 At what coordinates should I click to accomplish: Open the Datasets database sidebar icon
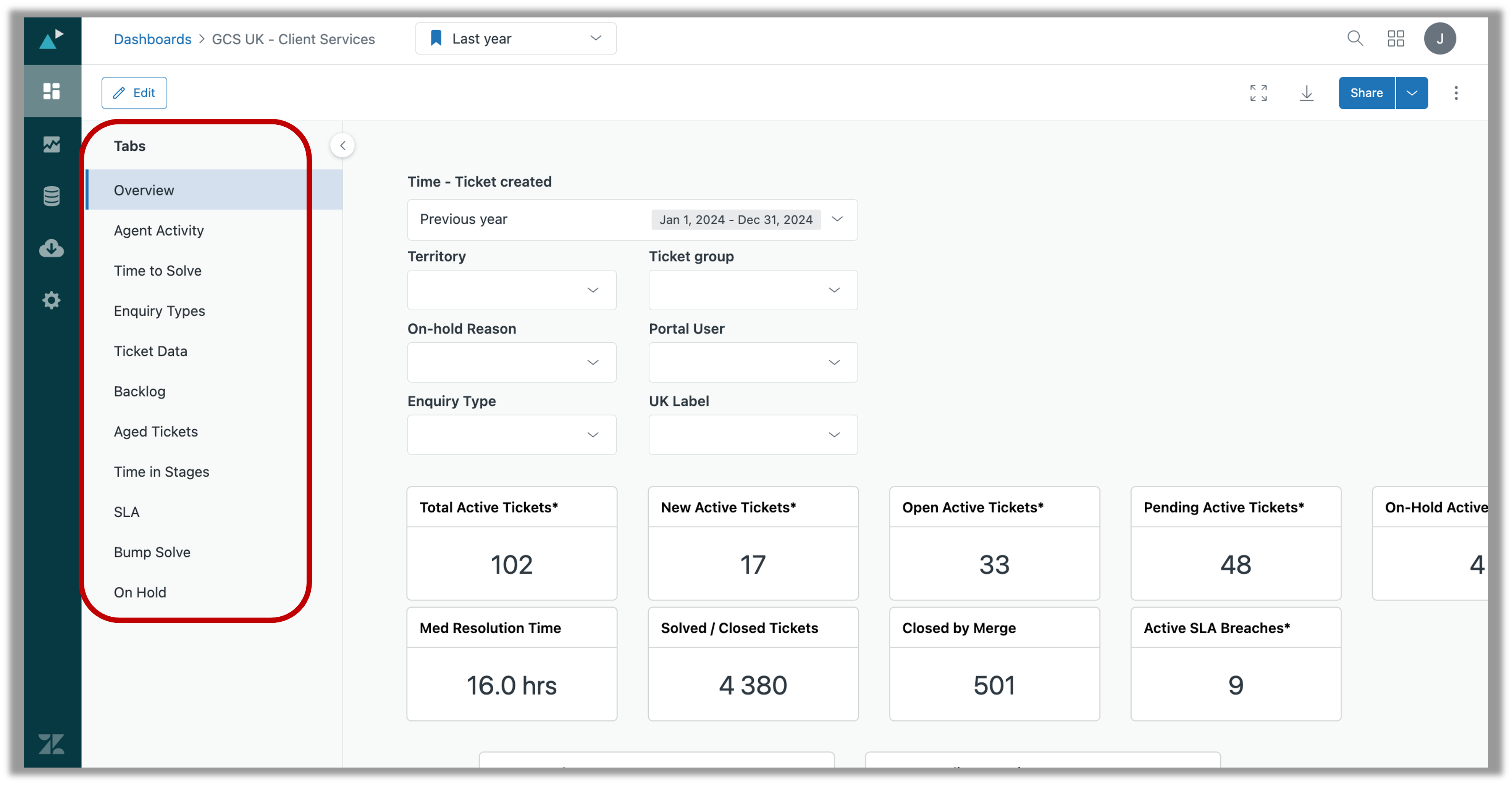pos(52,196)
